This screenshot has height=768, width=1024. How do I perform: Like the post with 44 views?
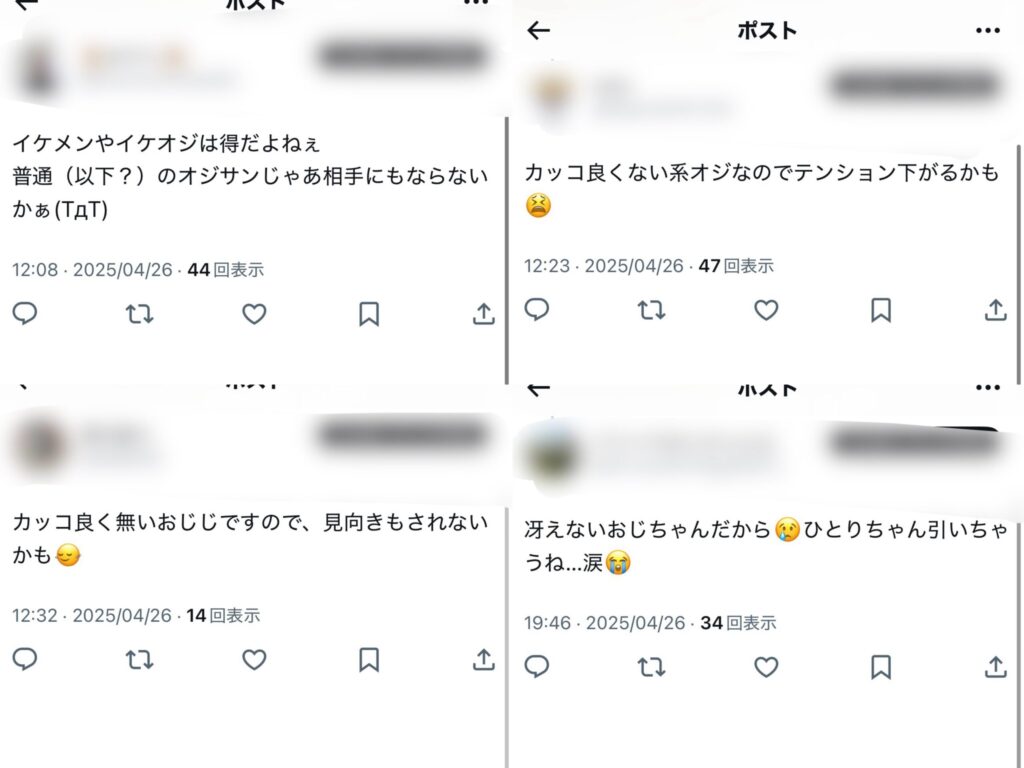pyautogui.click(x=254, y=314)
